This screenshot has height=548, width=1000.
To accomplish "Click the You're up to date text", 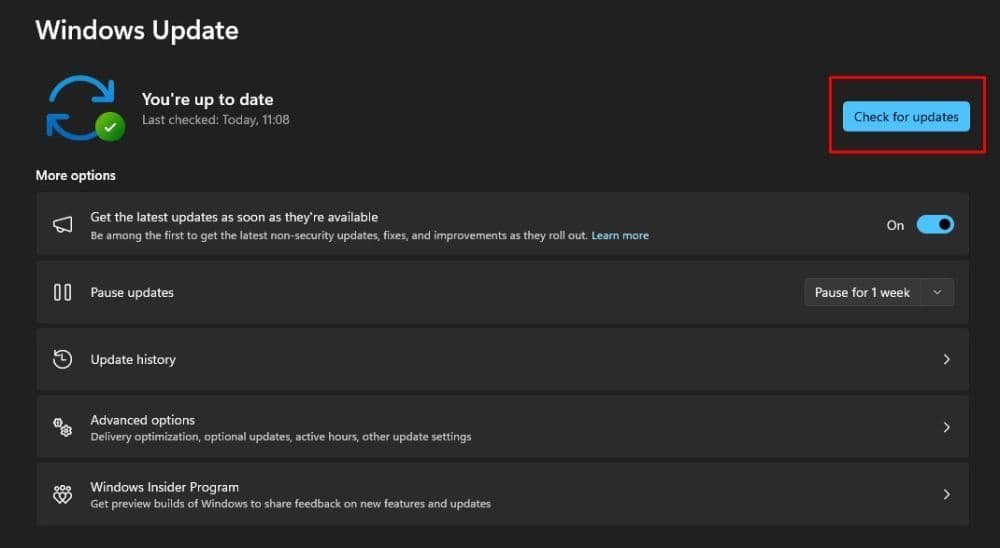I will pyautogui.click(x=207, y=100).
